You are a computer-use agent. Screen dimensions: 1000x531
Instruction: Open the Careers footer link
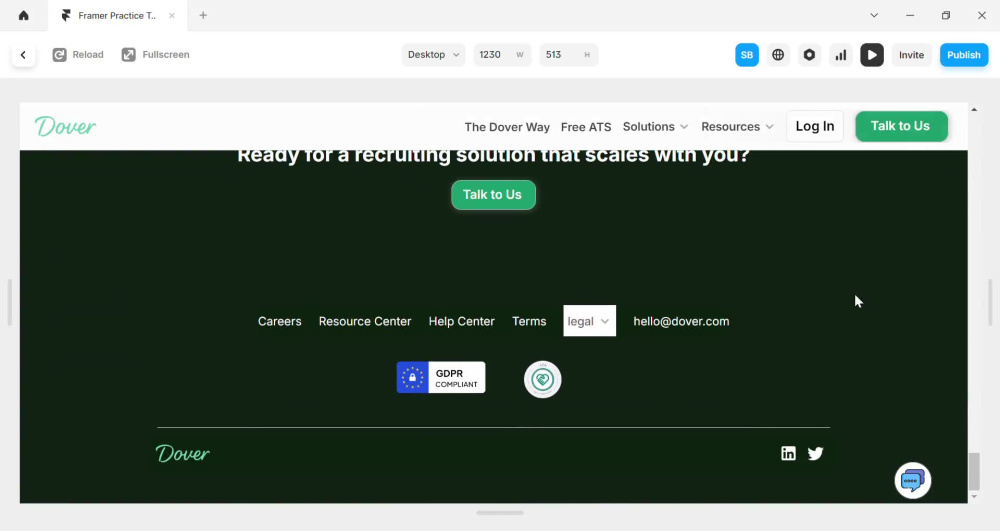tap(279, 321)
